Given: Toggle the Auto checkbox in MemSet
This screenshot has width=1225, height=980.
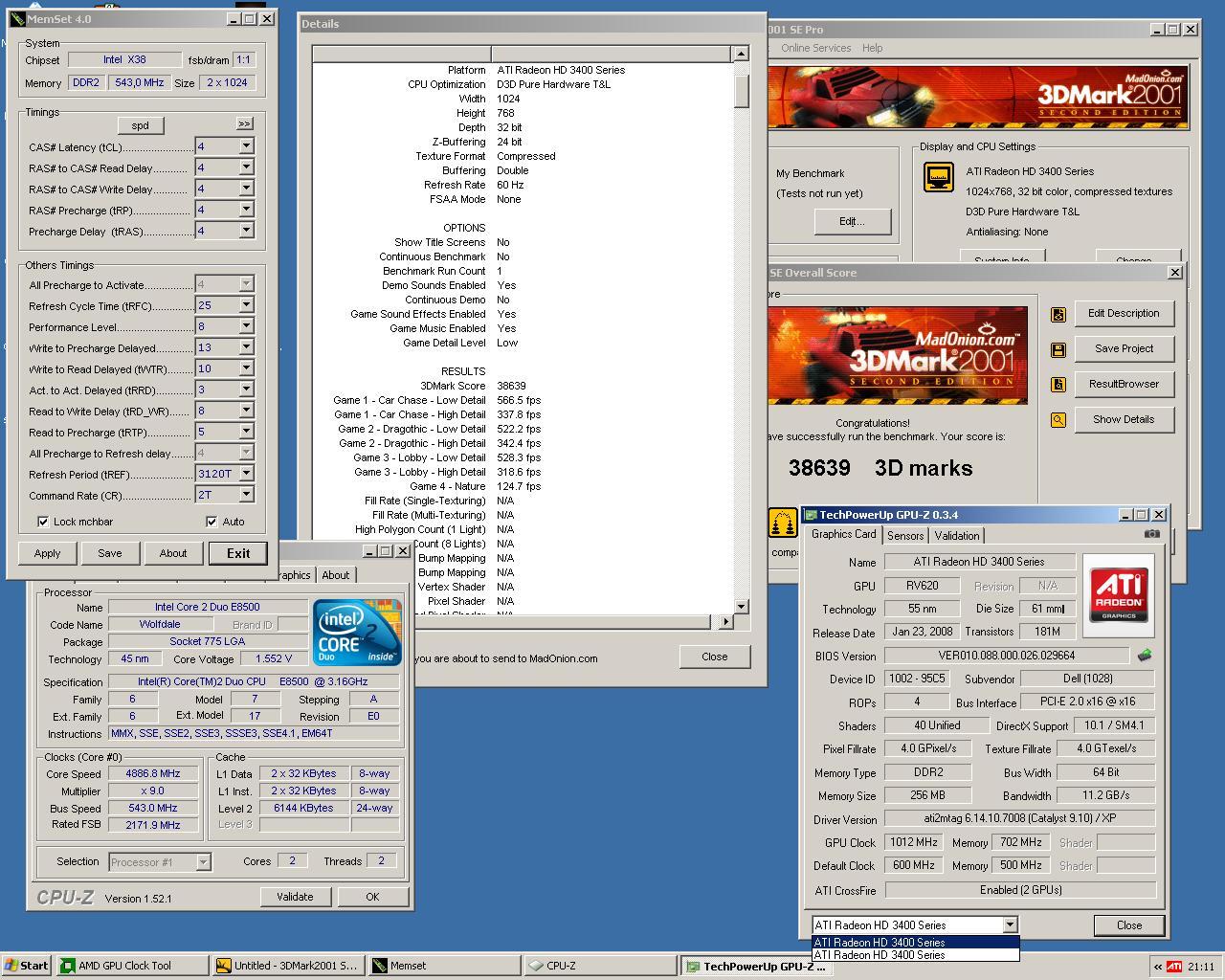Looking at the screenshot, I should [212, 522].
